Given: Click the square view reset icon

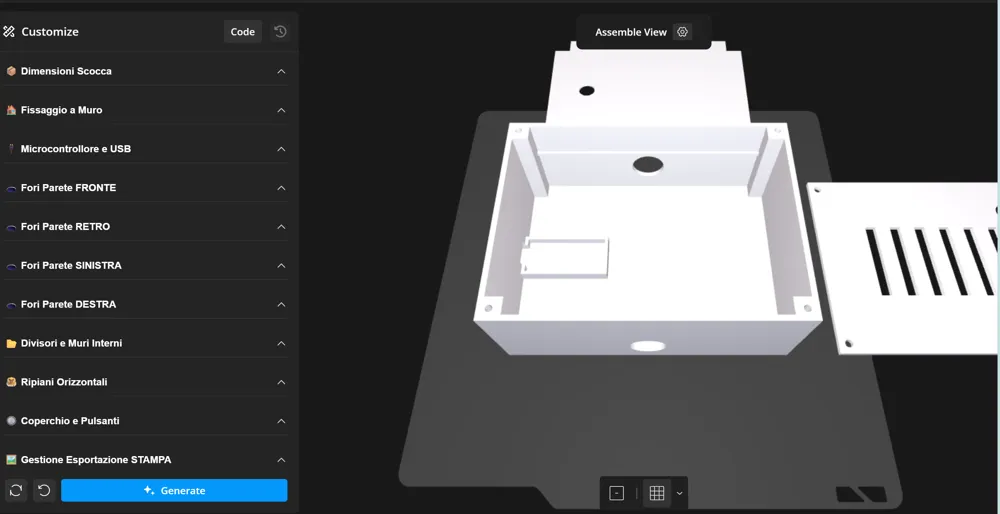Looking at the screenshot, I should coord(617,493).
